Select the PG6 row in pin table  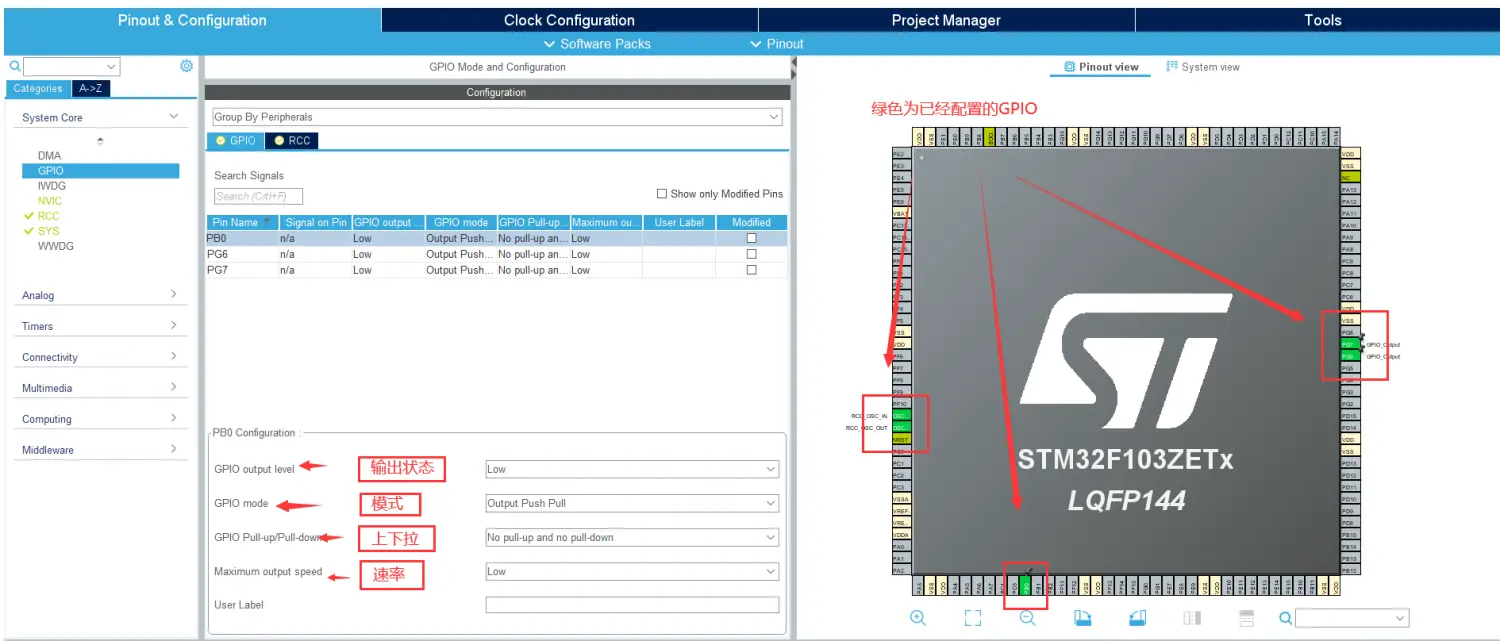[x=497, y=254]
